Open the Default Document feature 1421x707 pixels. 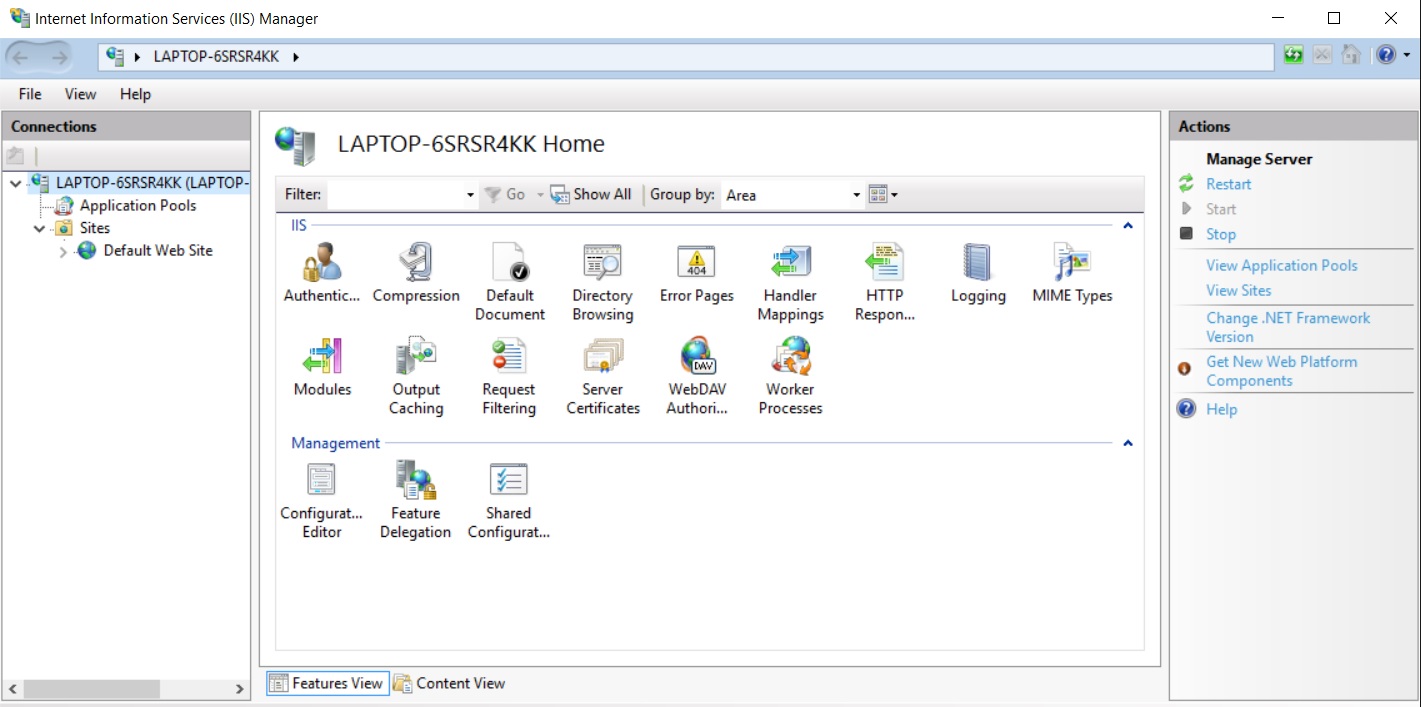click(510, 281)
